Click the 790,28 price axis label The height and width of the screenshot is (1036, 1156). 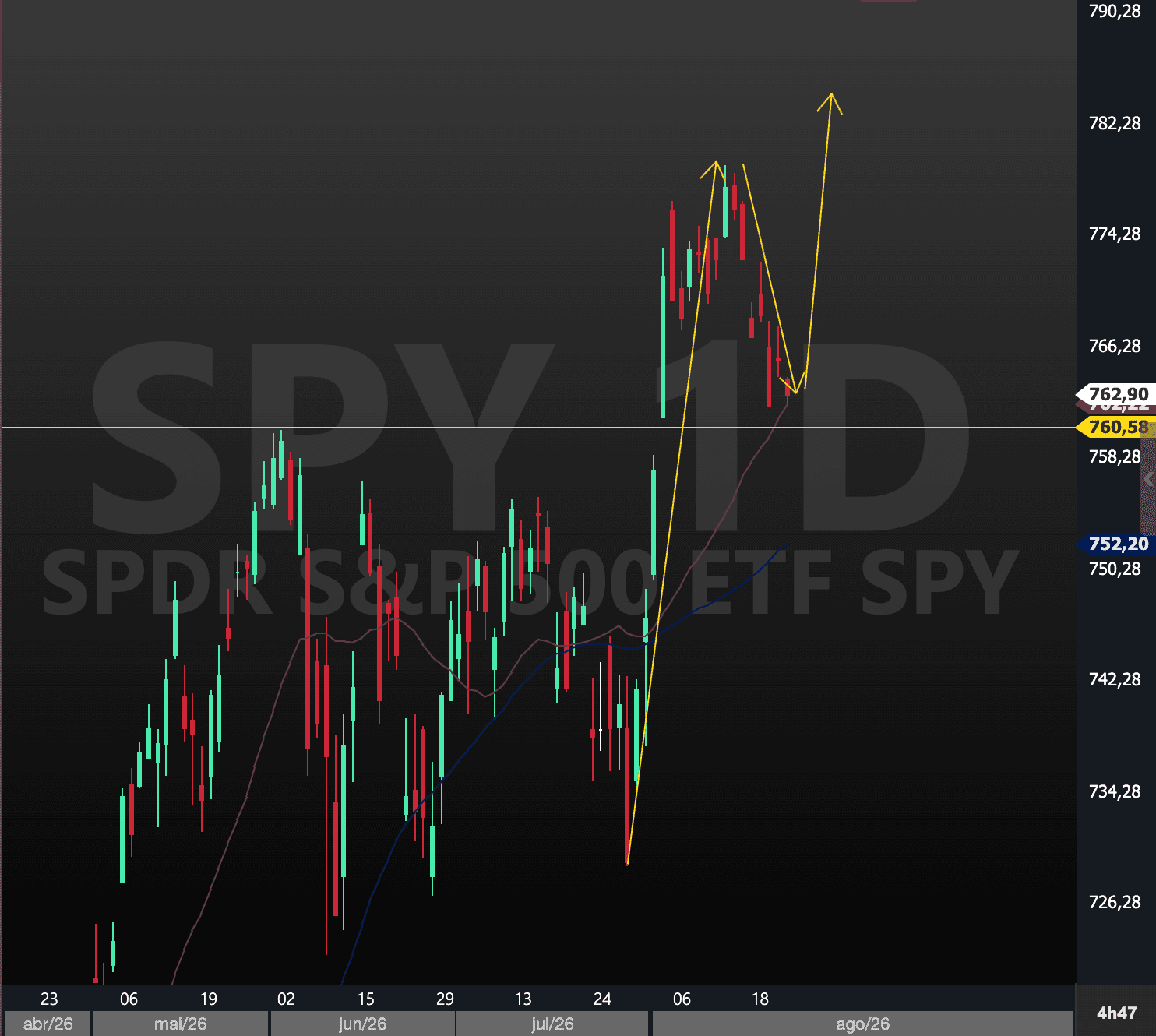tap(1115, 11)
